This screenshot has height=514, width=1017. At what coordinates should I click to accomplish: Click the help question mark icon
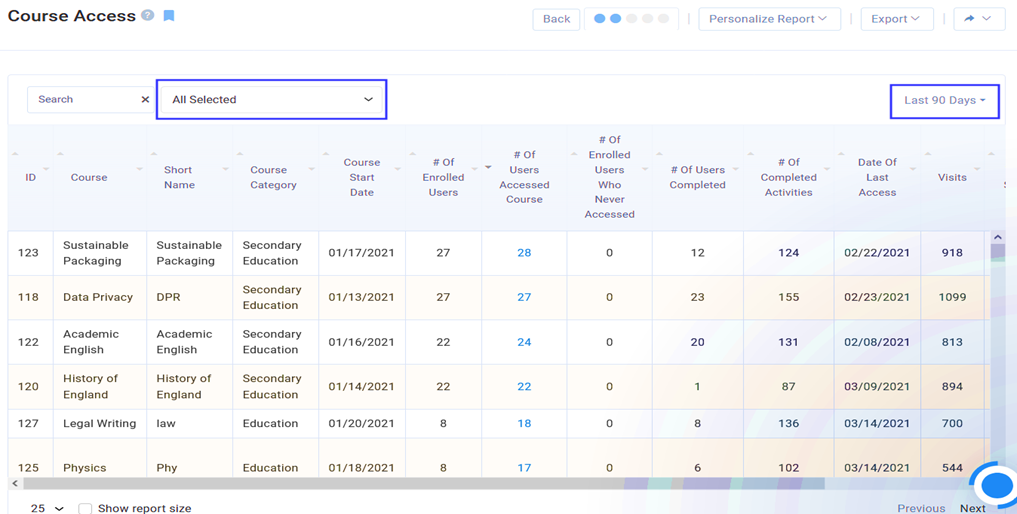click(148, 16)
